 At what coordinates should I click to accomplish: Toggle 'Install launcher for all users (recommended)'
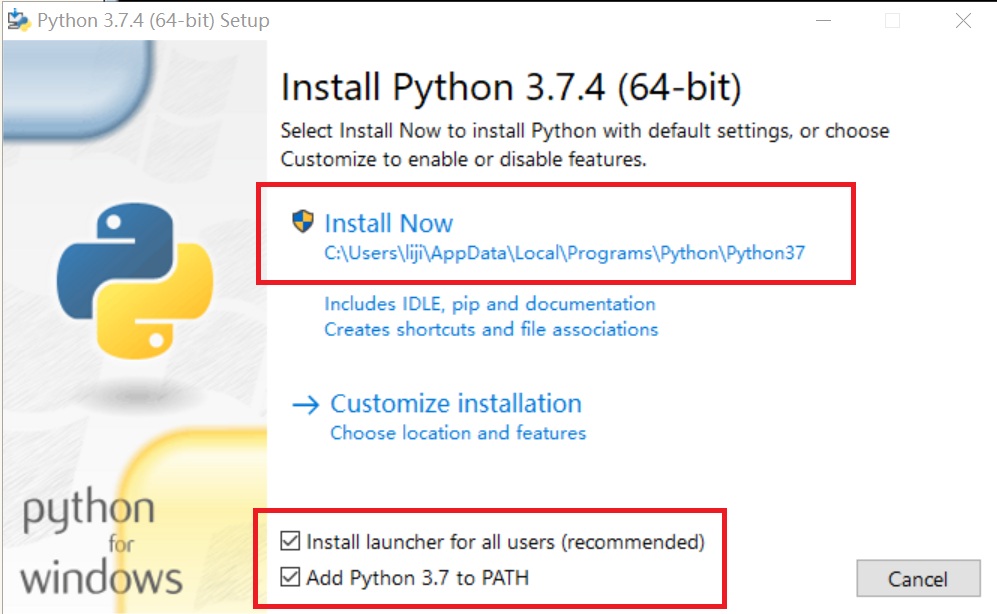[291, 541]
